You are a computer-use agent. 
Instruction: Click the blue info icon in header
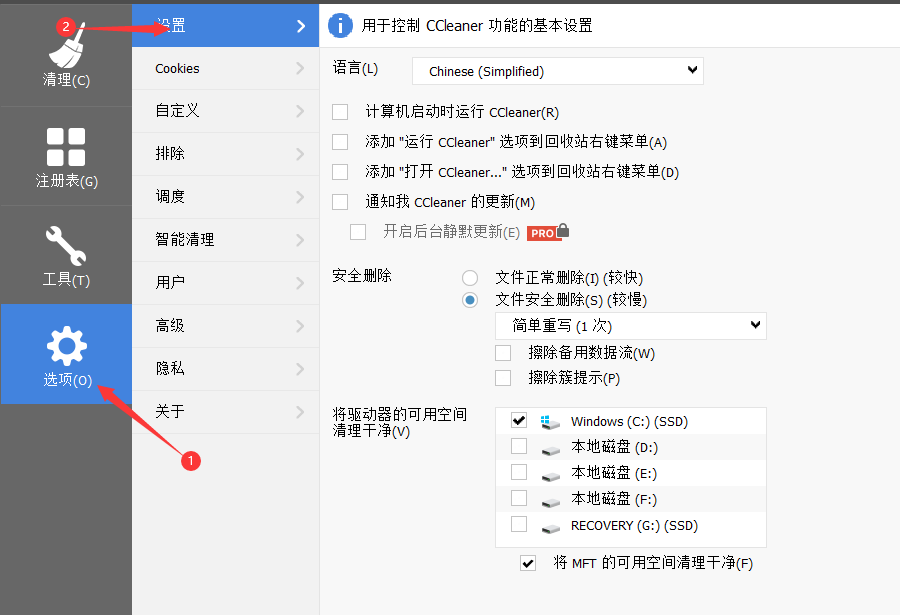(340, 26)
